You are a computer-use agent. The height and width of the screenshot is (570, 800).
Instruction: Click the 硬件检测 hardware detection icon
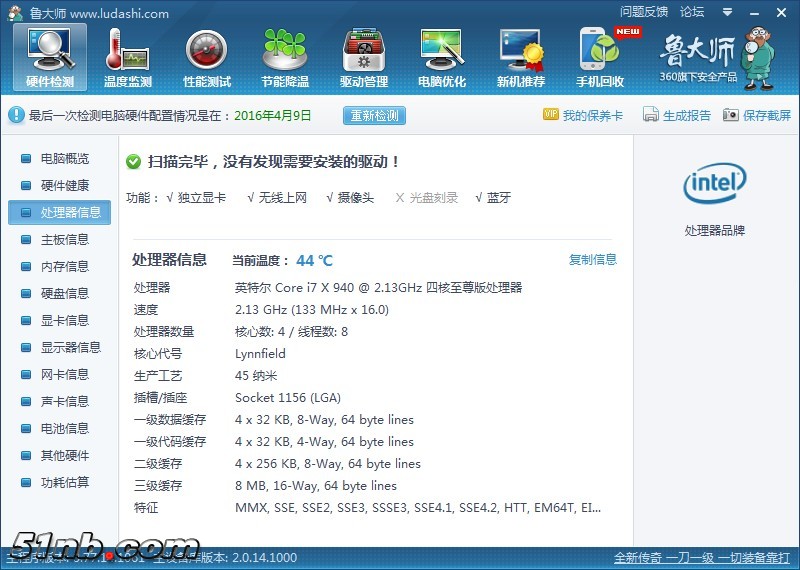50,57
